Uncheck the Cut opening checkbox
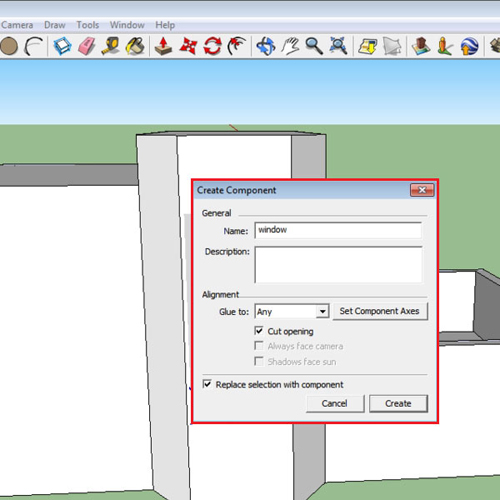Viewport: 500px width, 500px height. [259, 331]
